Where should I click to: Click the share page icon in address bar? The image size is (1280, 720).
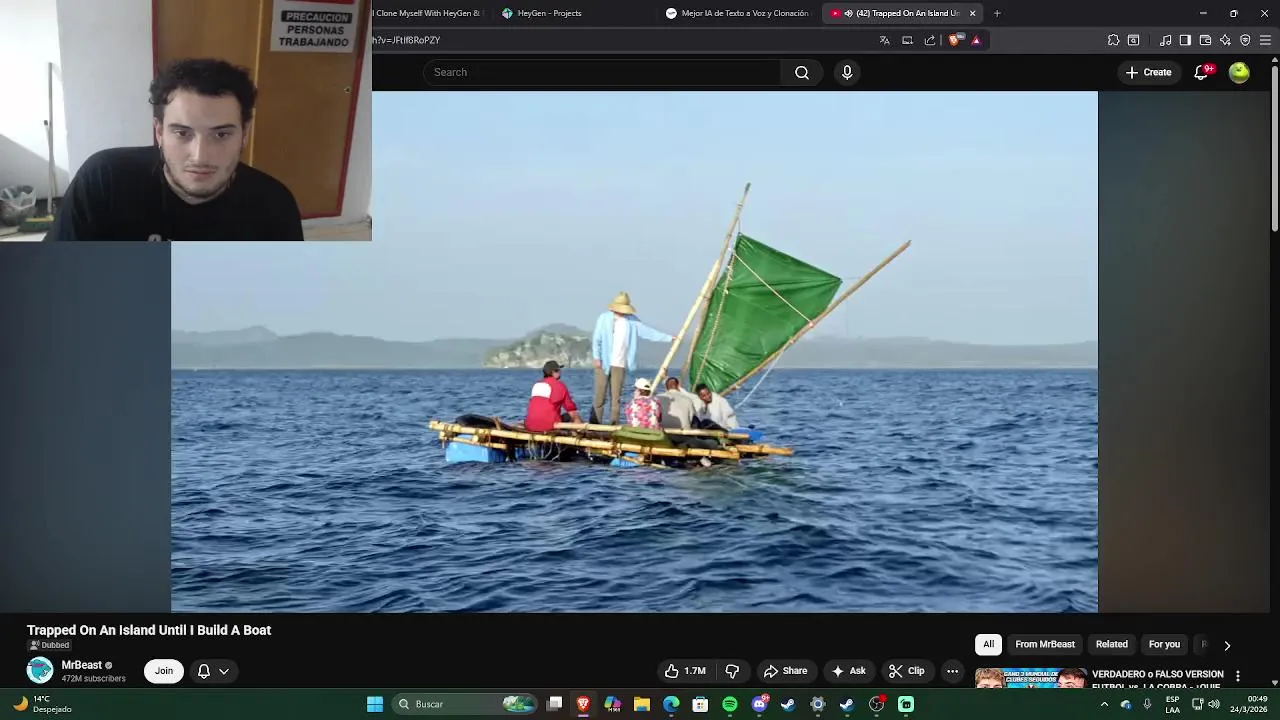930,40
